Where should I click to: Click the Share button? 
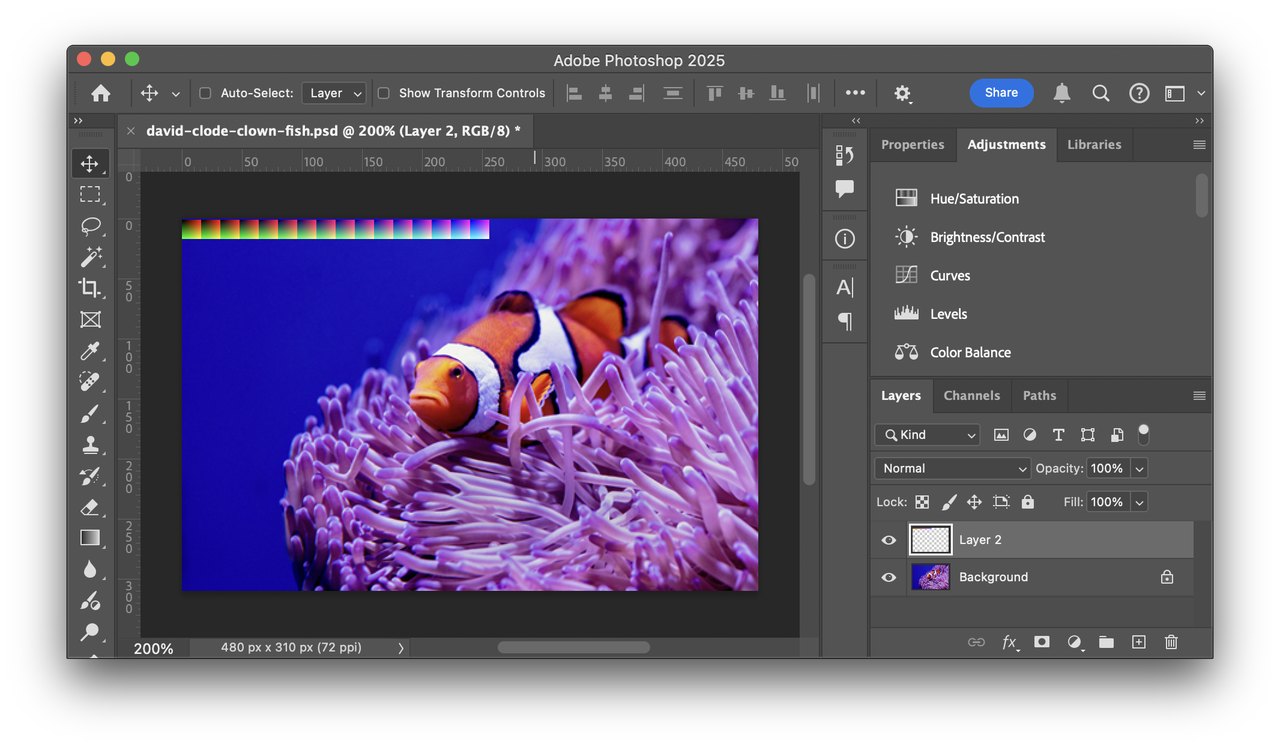coord(1001,93)
